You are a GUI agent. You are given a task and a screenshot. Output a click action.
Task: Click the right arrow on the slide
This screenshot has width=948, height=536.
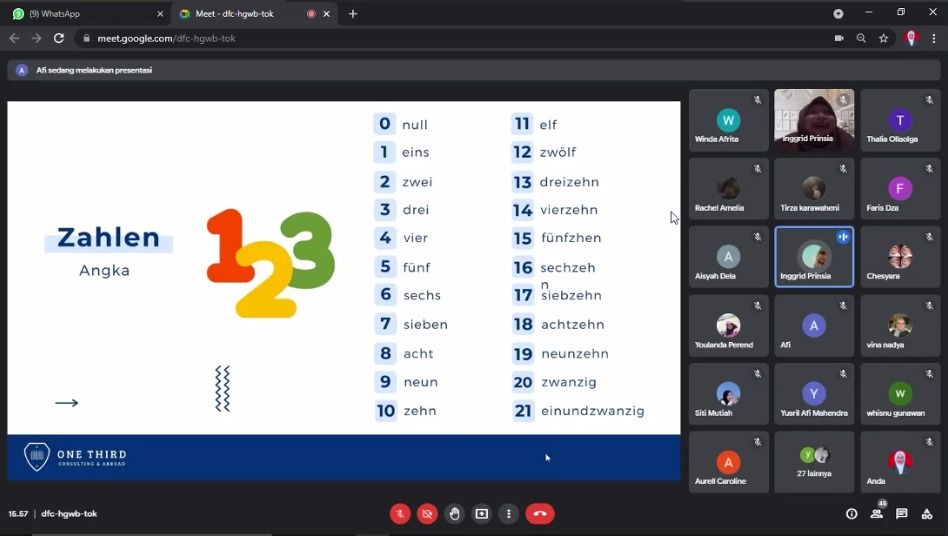pyautogui.click(x=67, y=402)
